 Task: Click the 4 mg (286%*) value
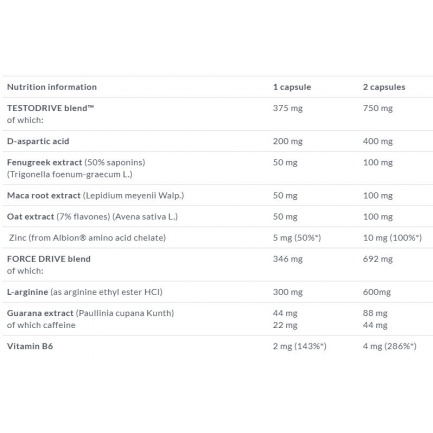[x=390, y=347]
